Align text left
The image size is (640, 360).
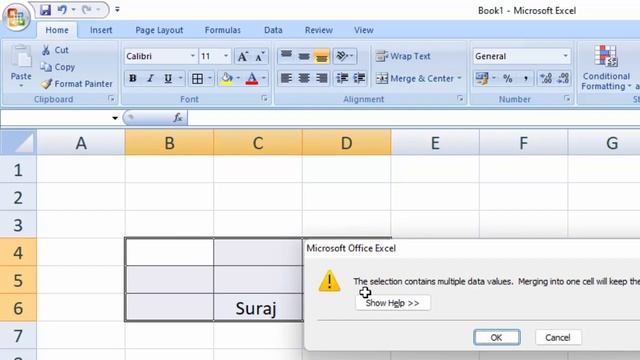(286, 78)
